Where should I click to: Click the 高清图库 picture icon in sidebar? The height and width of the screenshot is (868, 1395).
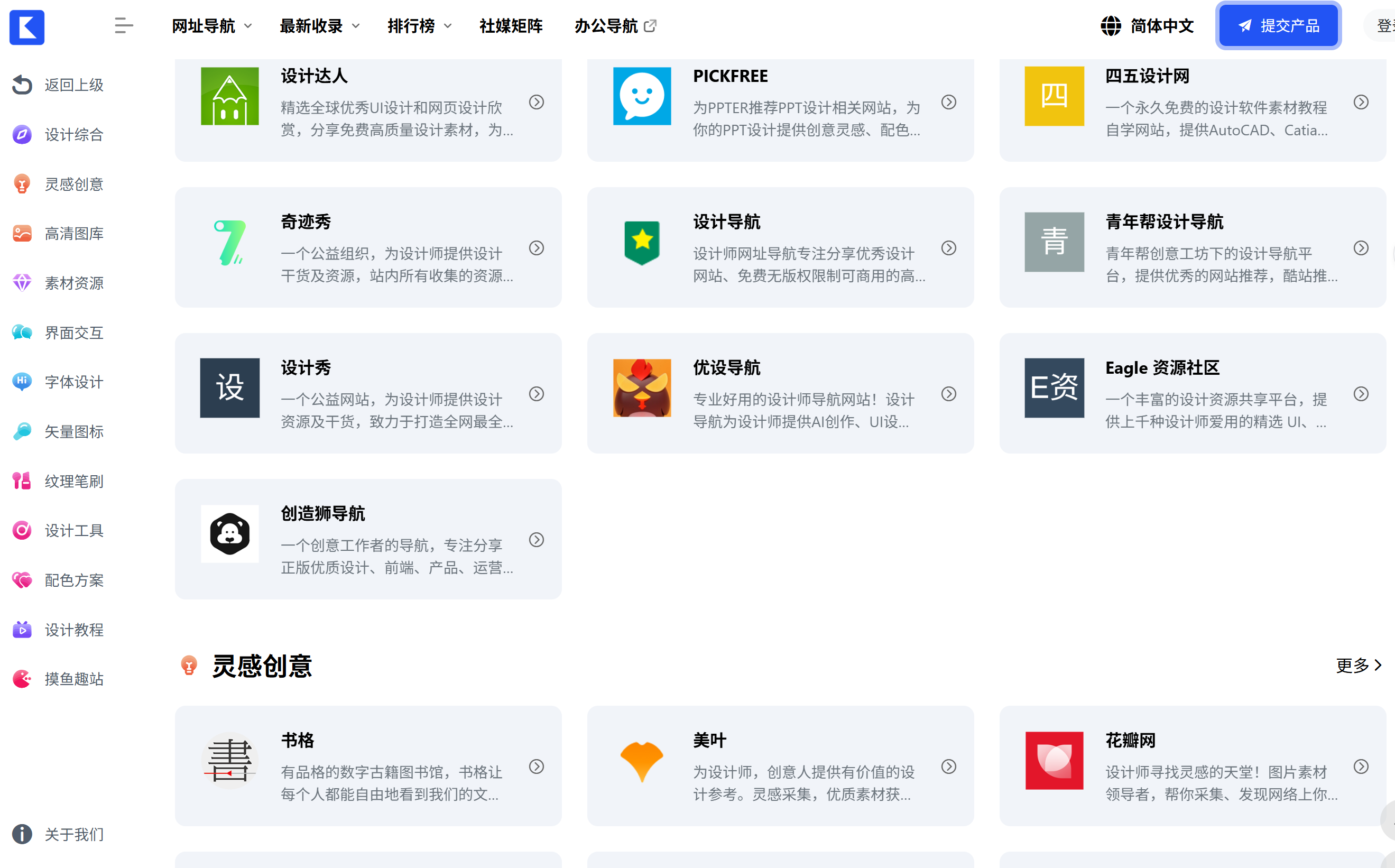click(22, 233)
